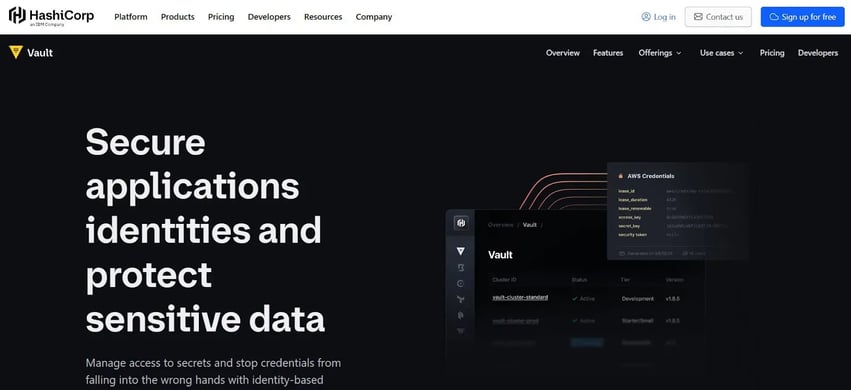Click the 'AWS Credentials' card title

651,176
